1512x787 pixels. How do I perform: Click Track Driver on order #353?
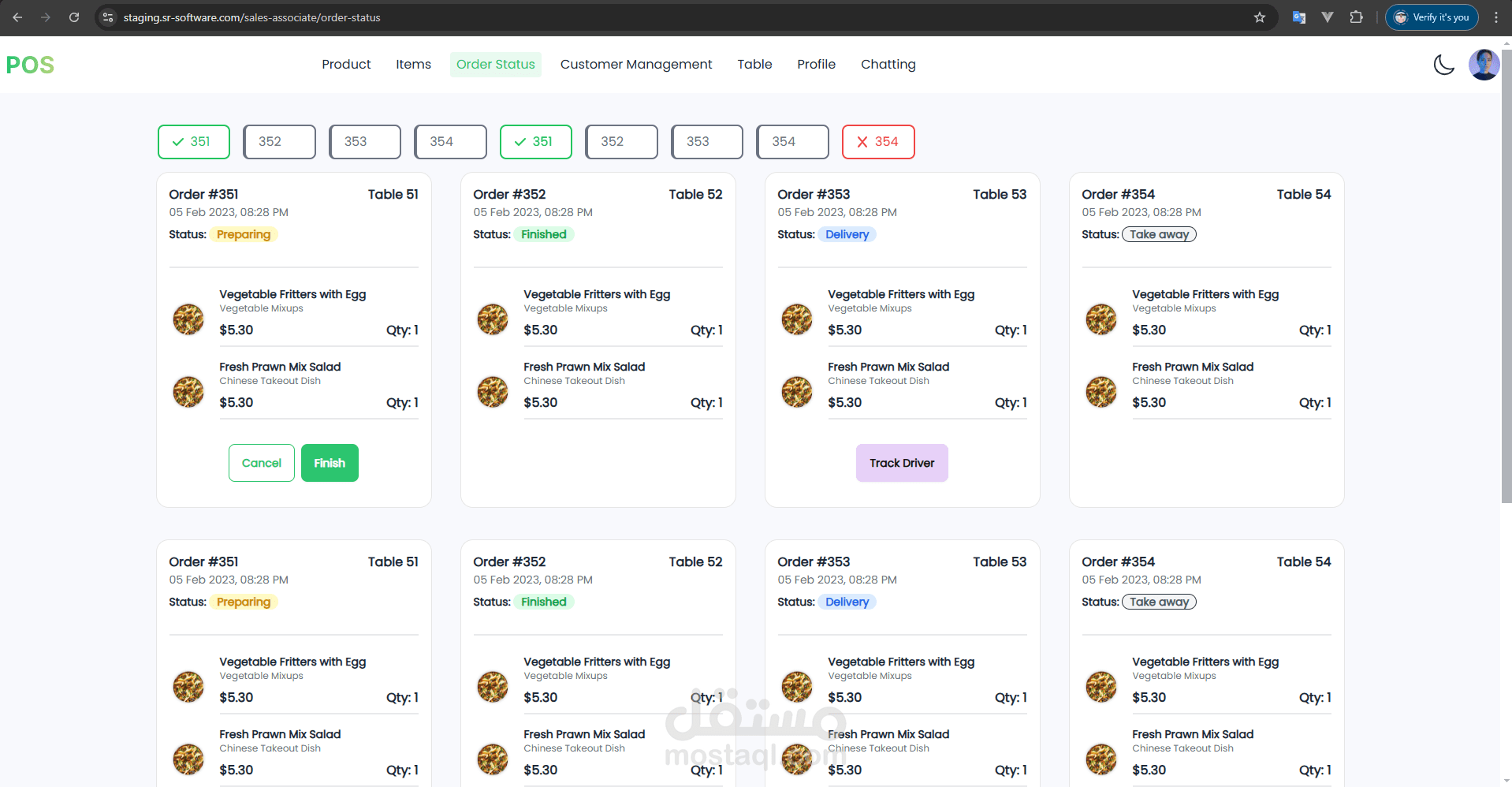tap(902, 463)
